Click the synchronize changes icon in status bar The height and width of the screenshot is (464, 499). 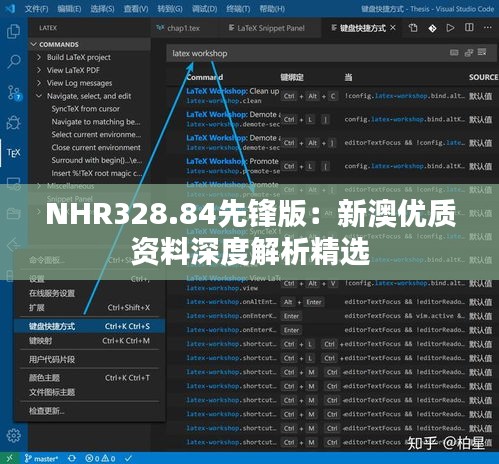[72, 459]
